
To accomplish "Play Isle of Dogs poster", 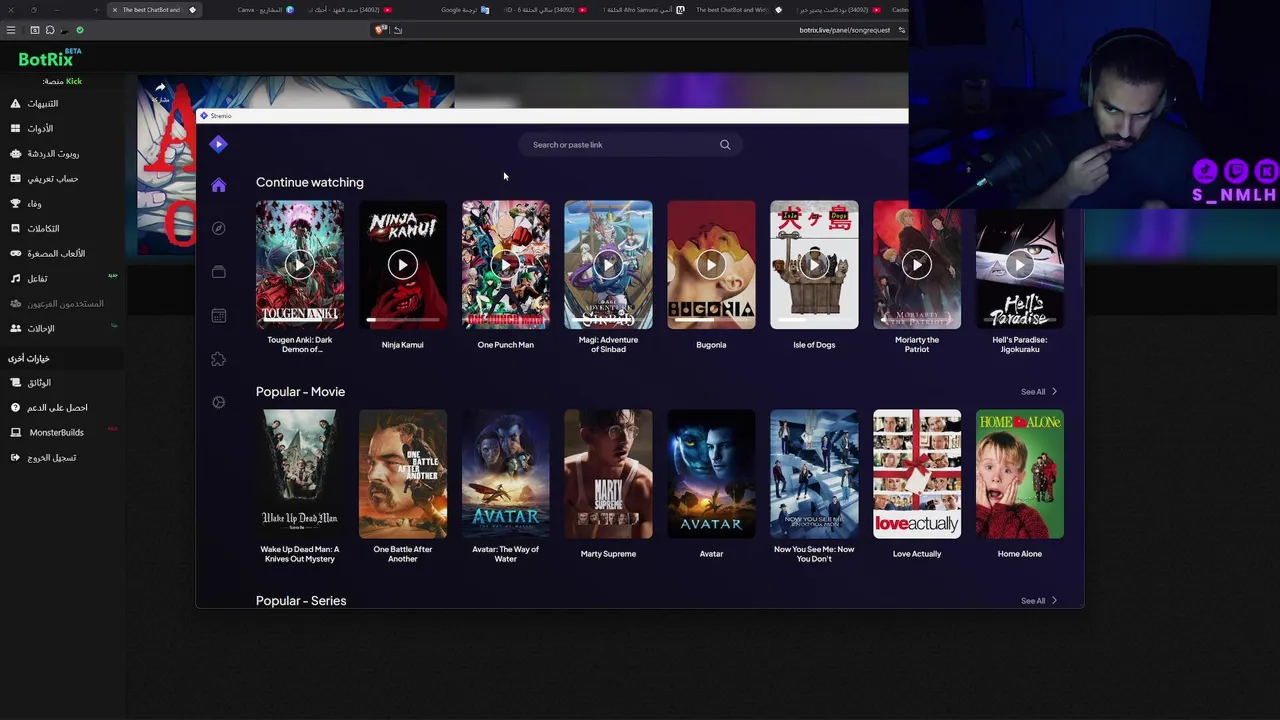I will click(x=814, y=265).
